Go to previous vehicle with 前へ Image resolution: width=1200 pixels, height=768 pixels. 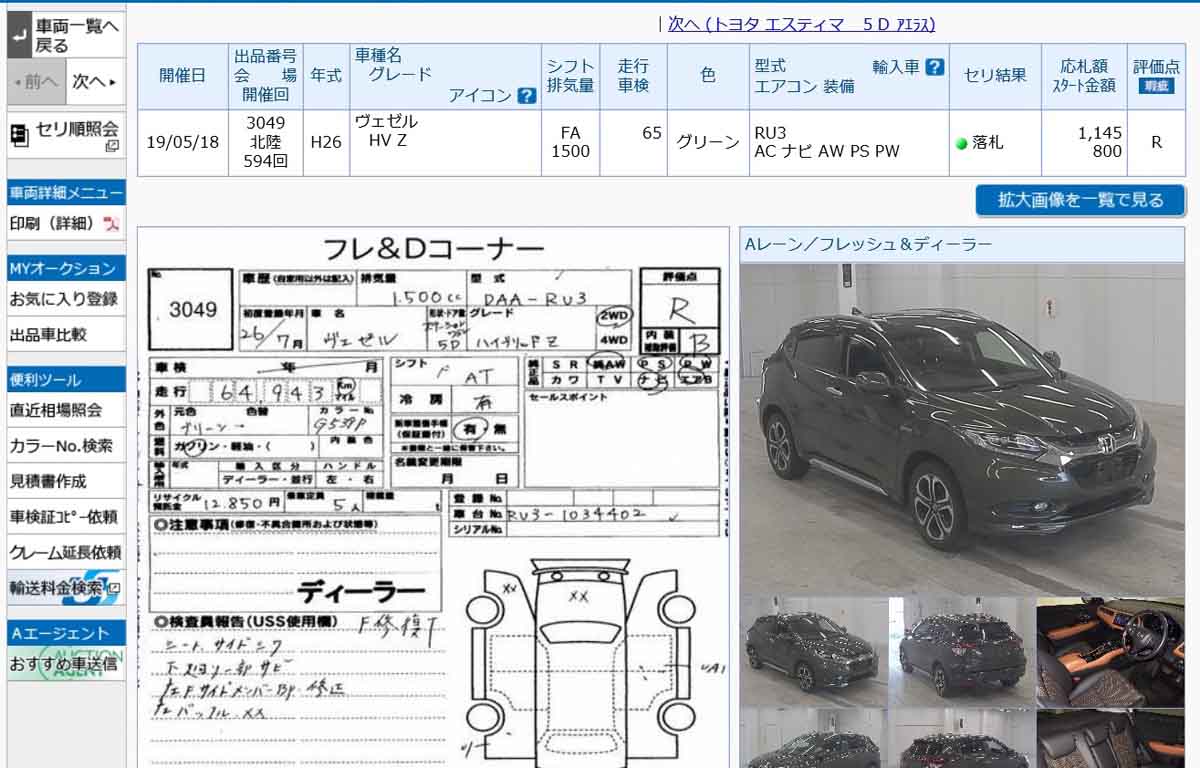click(36, 82)
